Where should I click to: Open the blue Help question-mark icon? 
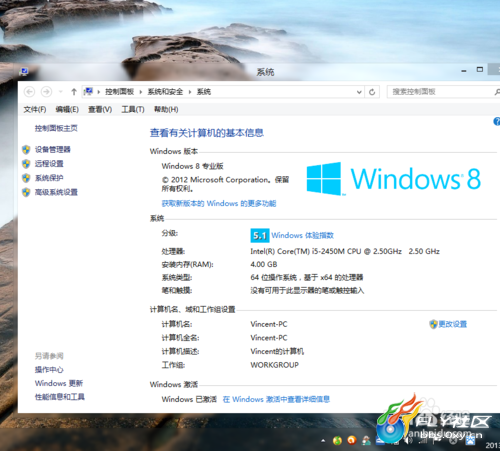(x=497, y=122)
